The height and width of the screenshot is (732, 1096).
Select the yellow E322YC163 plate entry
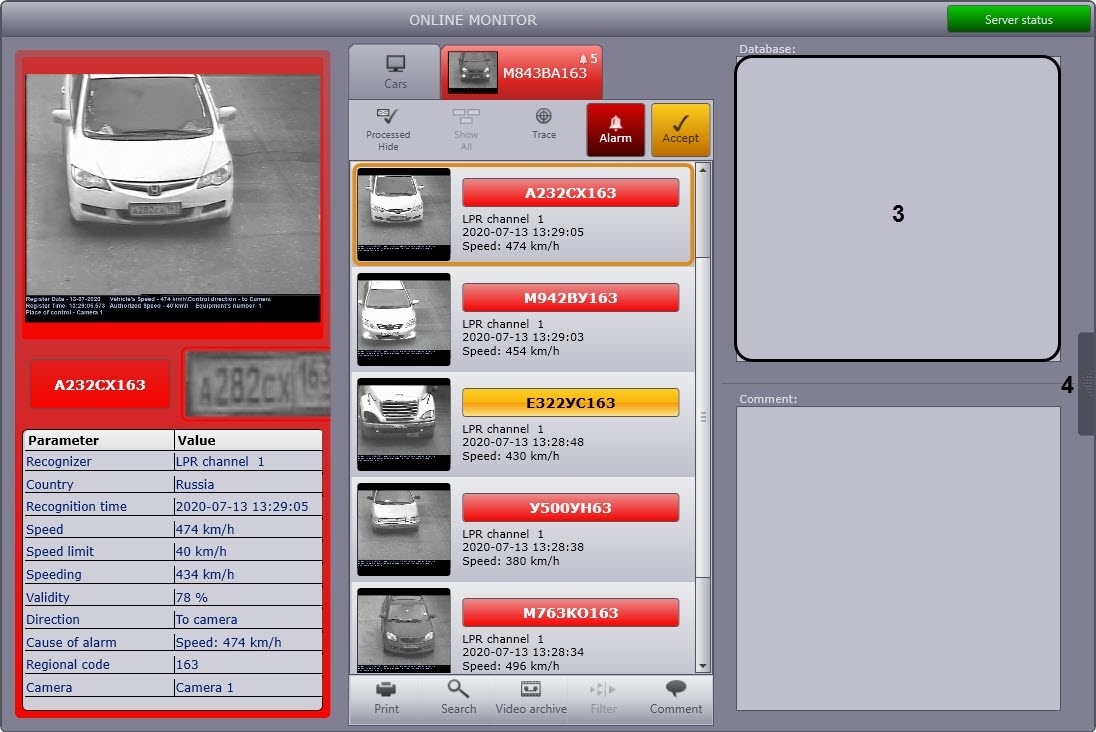570,403
